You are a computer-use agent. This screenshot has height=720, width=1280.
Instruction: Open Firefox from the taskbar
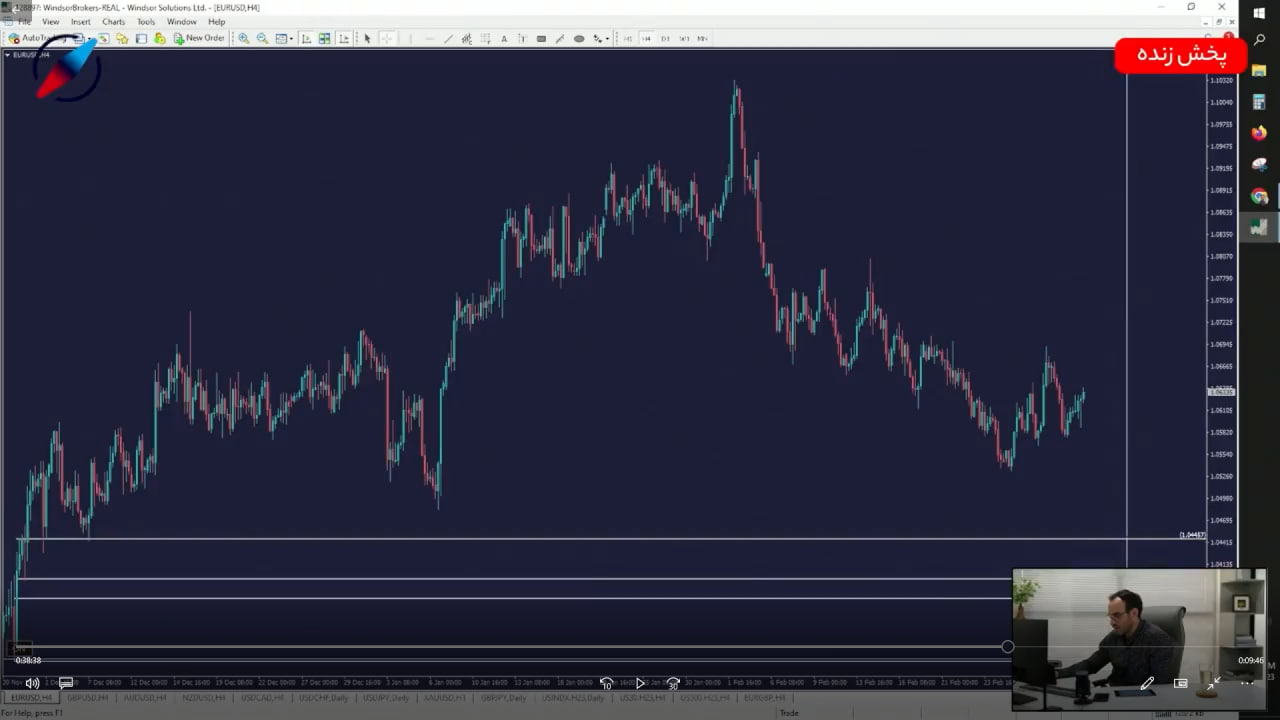pos(1259,133)
